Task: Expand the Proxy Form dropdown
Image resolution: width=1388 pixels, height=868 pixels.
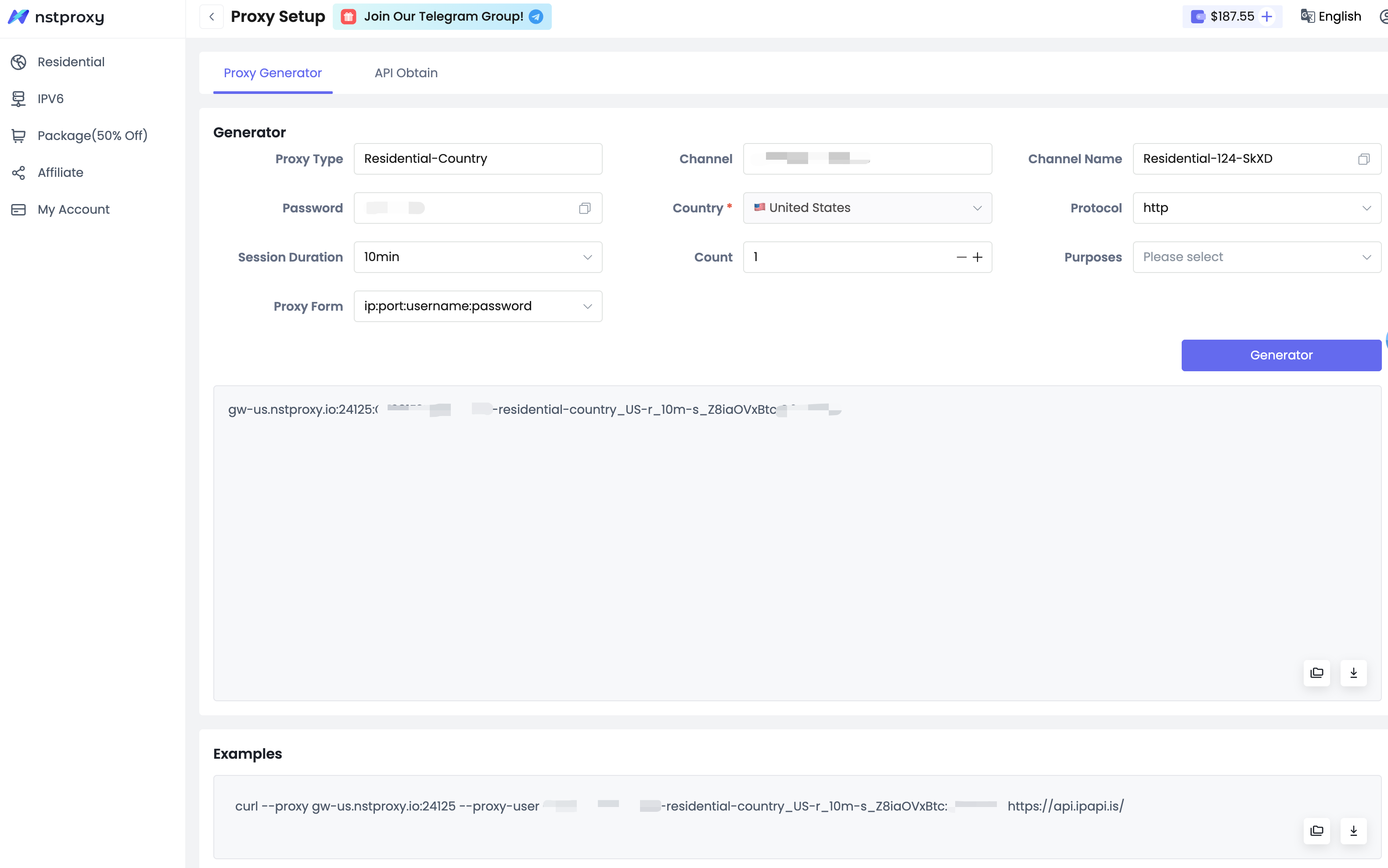Action: 477,306
